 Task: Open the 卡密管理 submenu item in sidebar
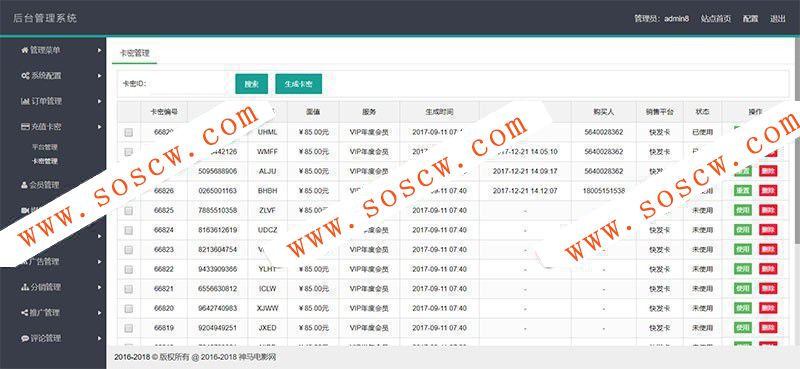coord(44,161)
